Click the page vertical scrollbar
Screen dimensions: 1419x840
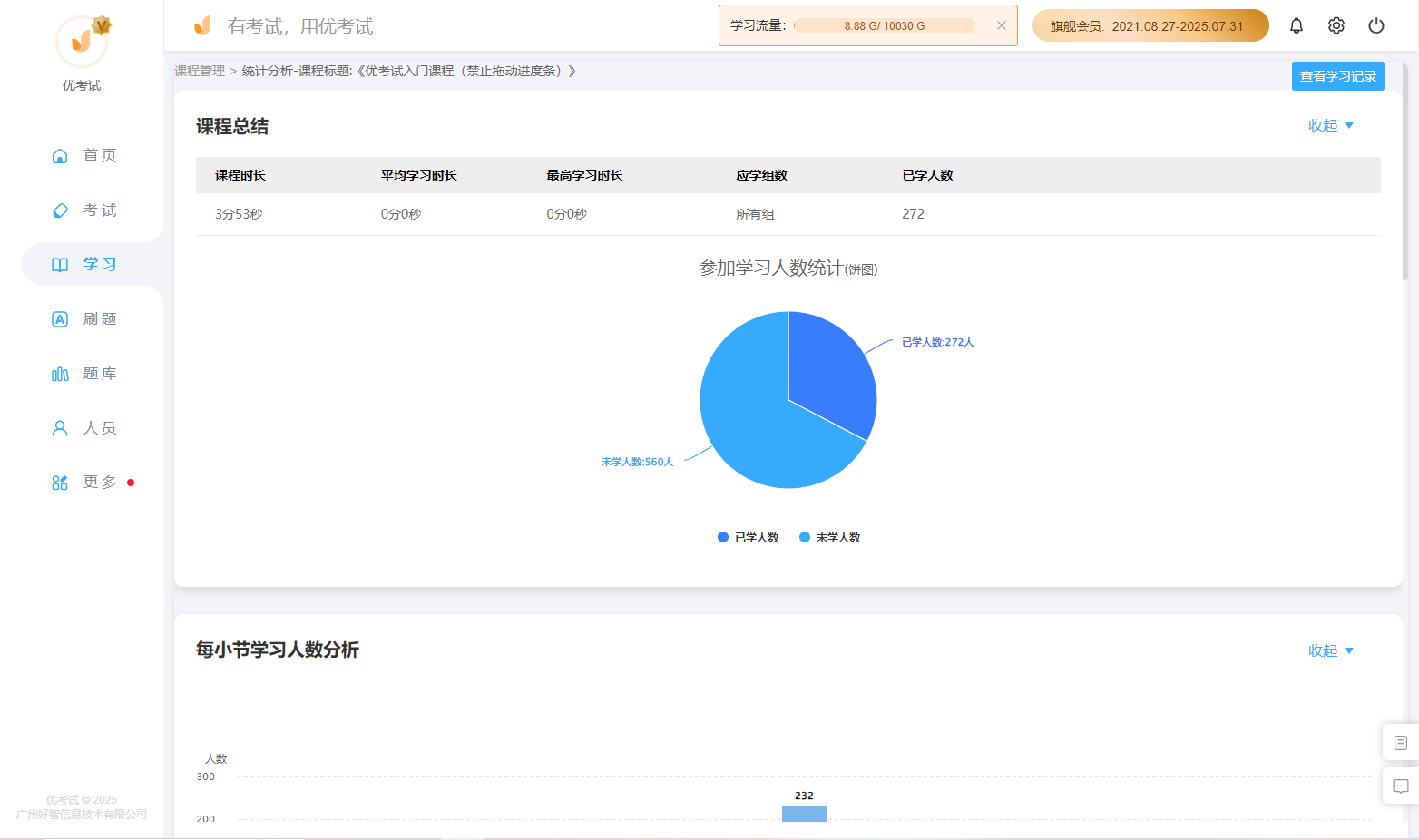point(1405,172)
